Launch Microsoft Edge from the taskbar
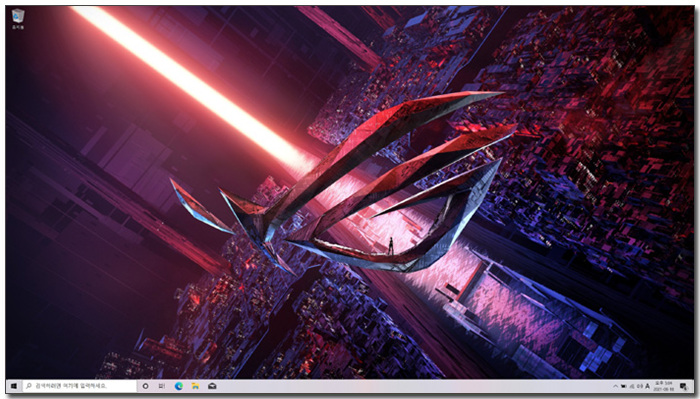 (x=179, y=386)
